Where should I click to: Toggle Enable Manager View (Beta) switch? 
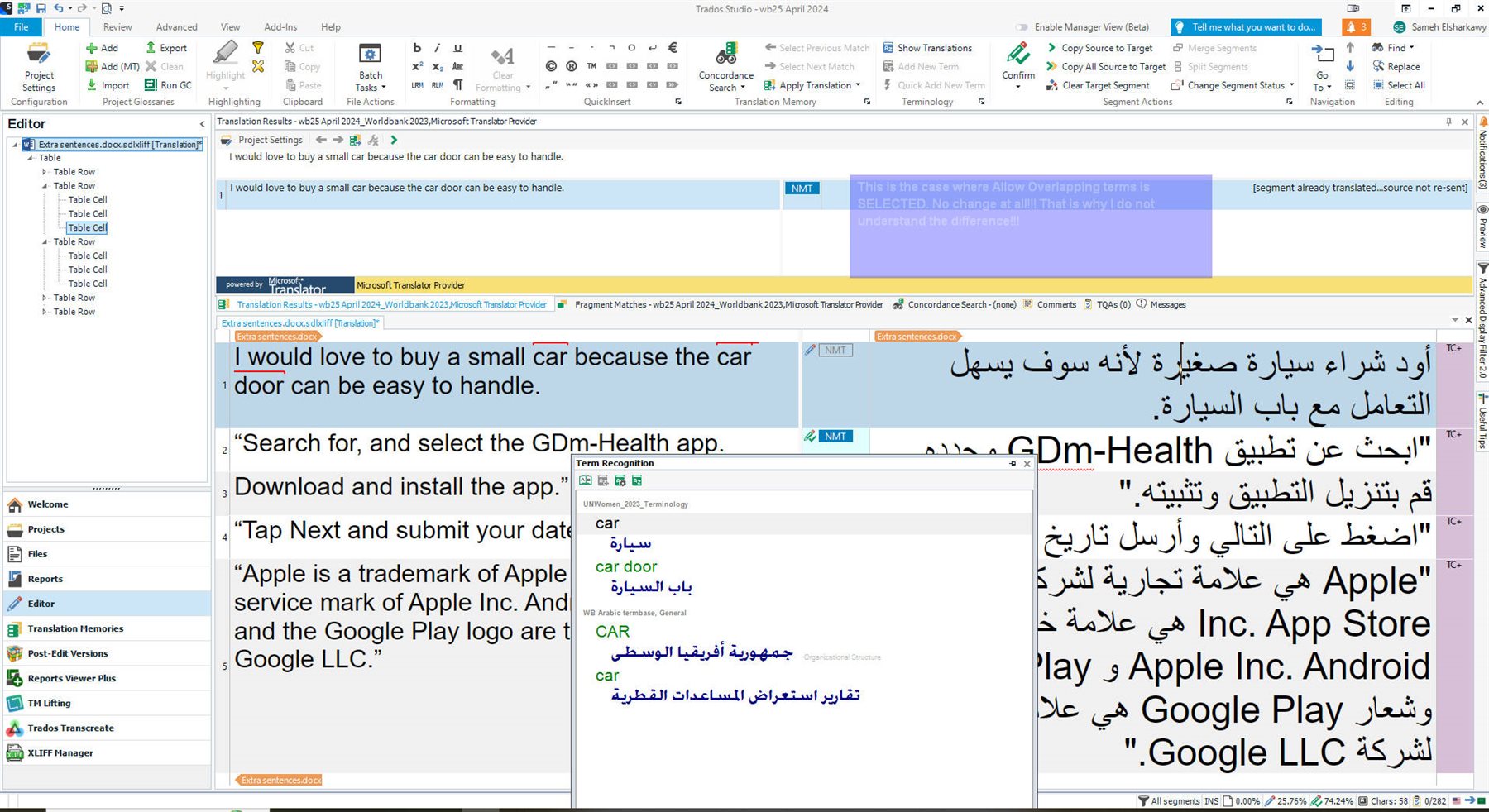tap(1023, 27)
